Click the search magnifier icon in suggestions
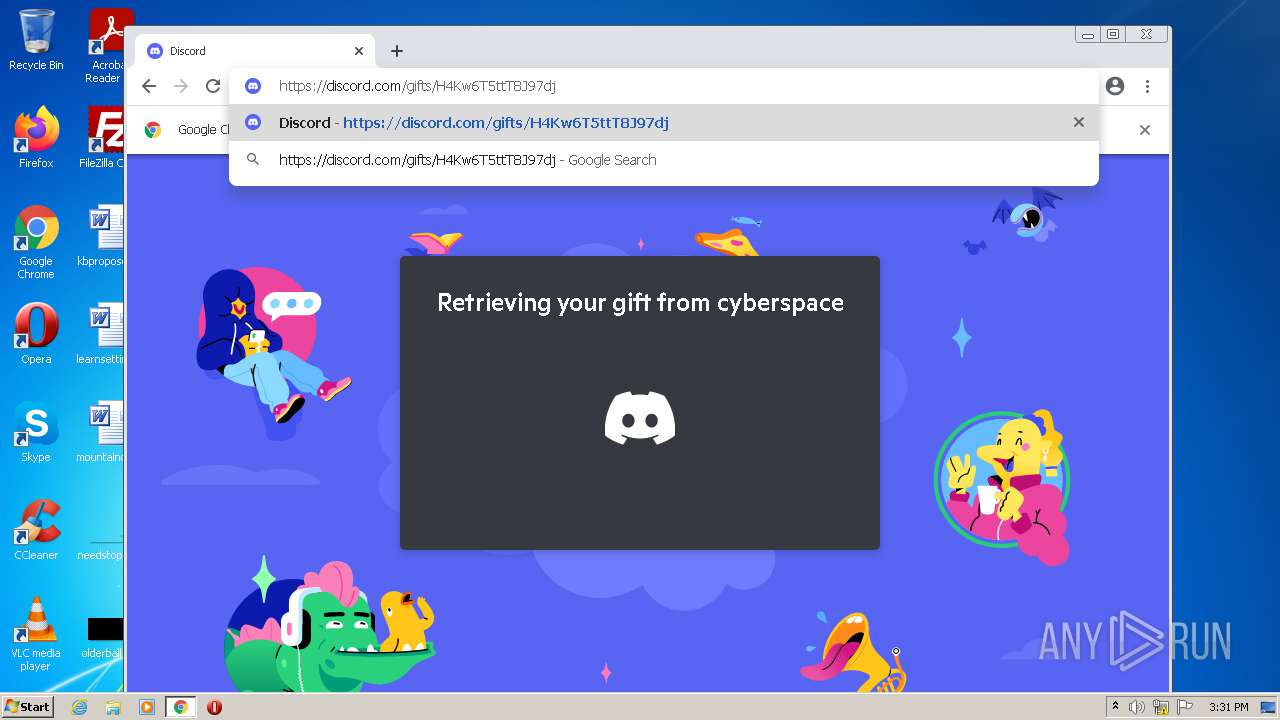This screenshot has height=720, width=1280. (x=253, y=159)
